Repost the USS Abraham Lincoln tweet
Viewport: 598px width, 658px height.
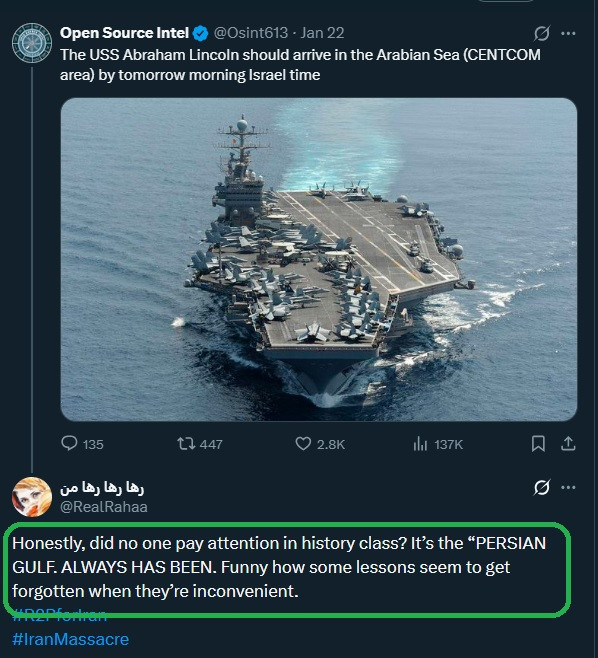199,444
